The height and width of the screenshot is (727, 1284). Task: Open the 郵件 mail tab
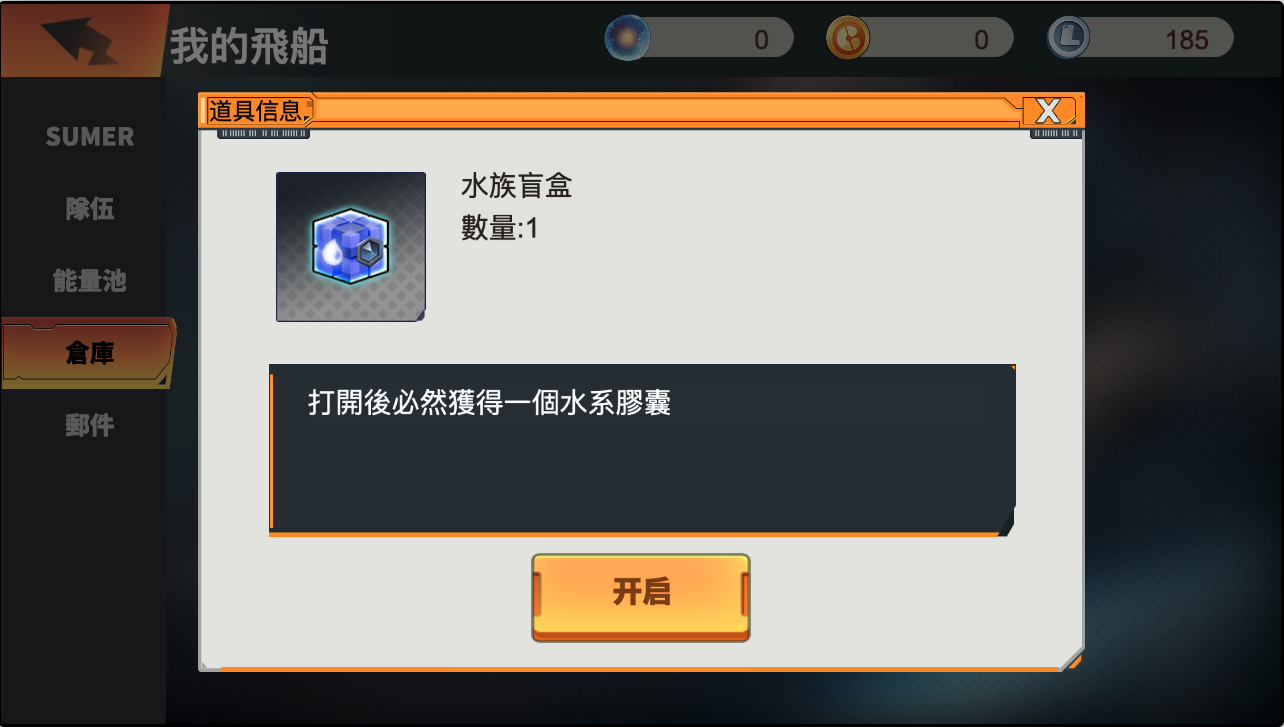(x=89, y=425)
